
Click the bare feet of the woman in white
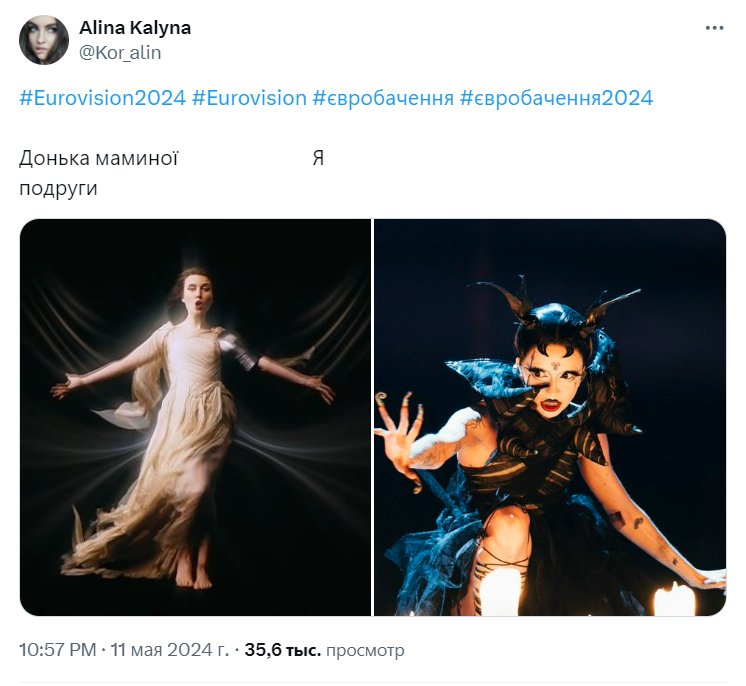point(191,576)
